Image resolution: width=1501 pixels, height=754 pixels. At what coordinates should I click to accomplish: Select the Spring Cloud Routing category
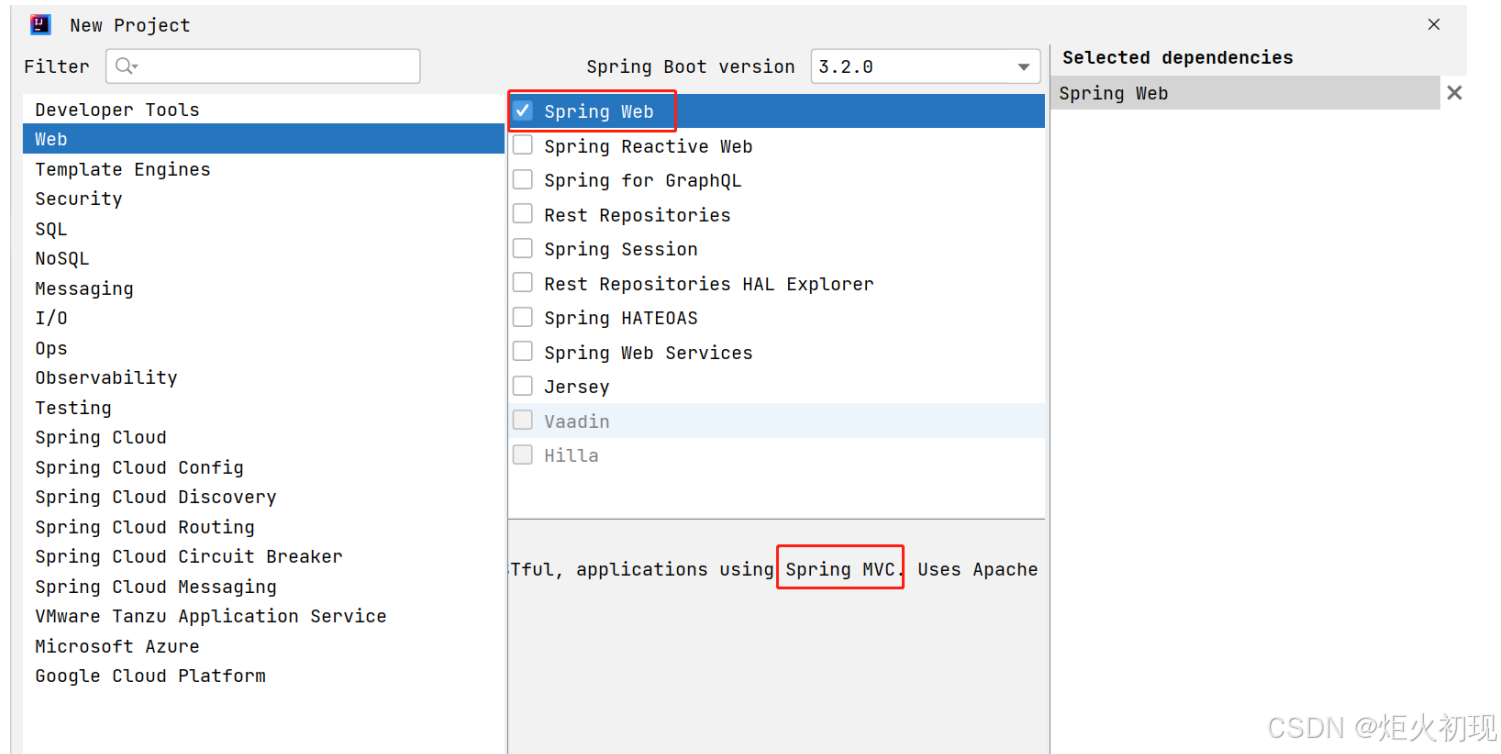(145, 527)
